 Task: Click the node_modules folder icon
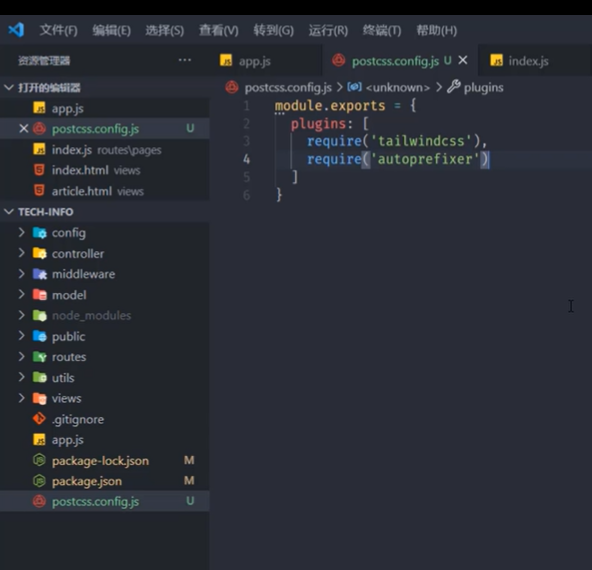point(40,316)
